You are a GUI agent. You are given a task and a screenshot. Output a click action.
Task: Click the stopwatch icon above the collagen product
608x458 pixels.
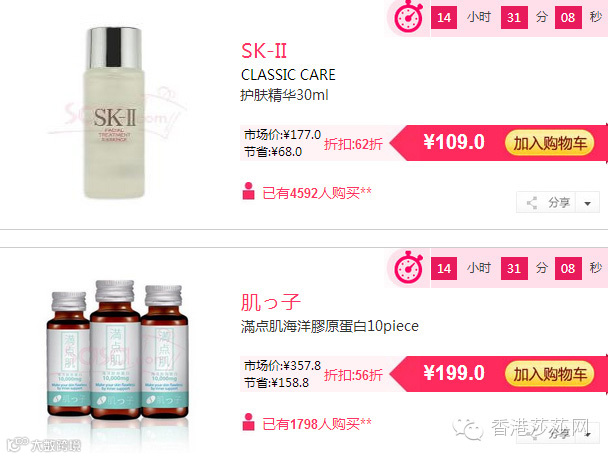pos(408,267)
